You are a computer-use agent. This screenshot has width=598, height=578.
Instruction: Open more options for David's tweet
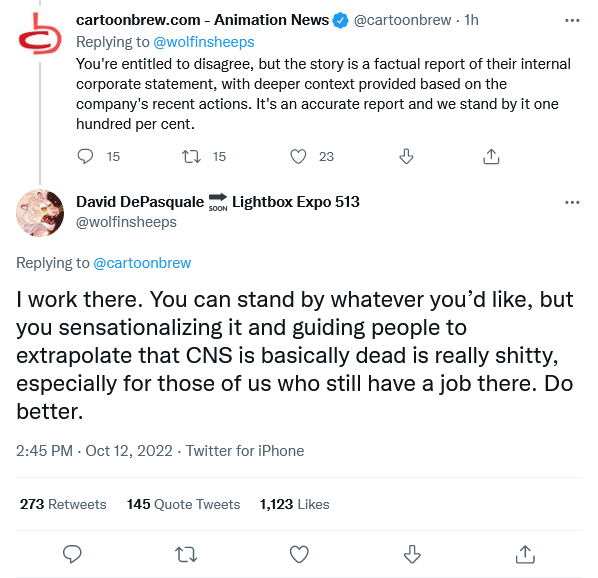coord(572,202)
